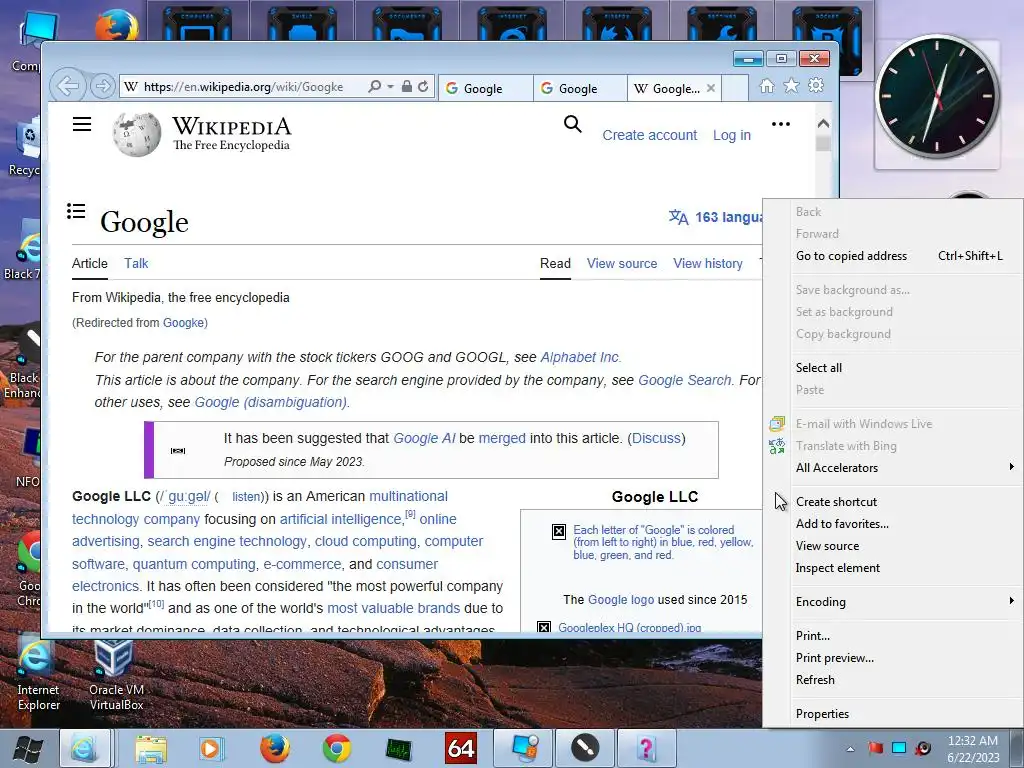1024x768 pixels.
Task: Close the Wikipedia Google tab
Action: [711, 88]
